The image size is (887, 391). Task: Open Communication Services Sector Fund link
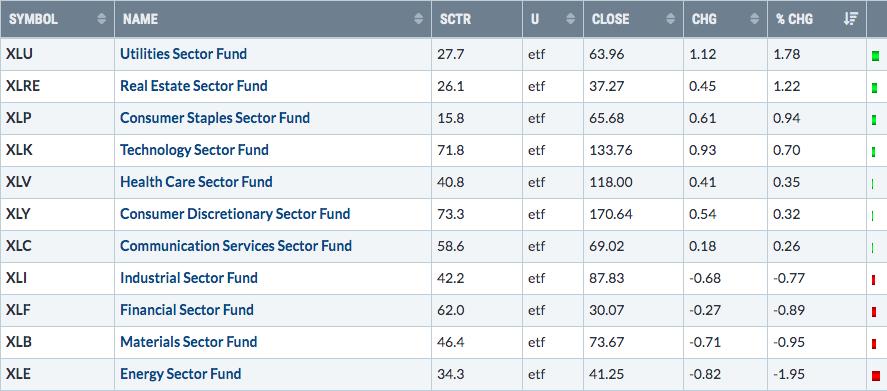click(236, 246)
